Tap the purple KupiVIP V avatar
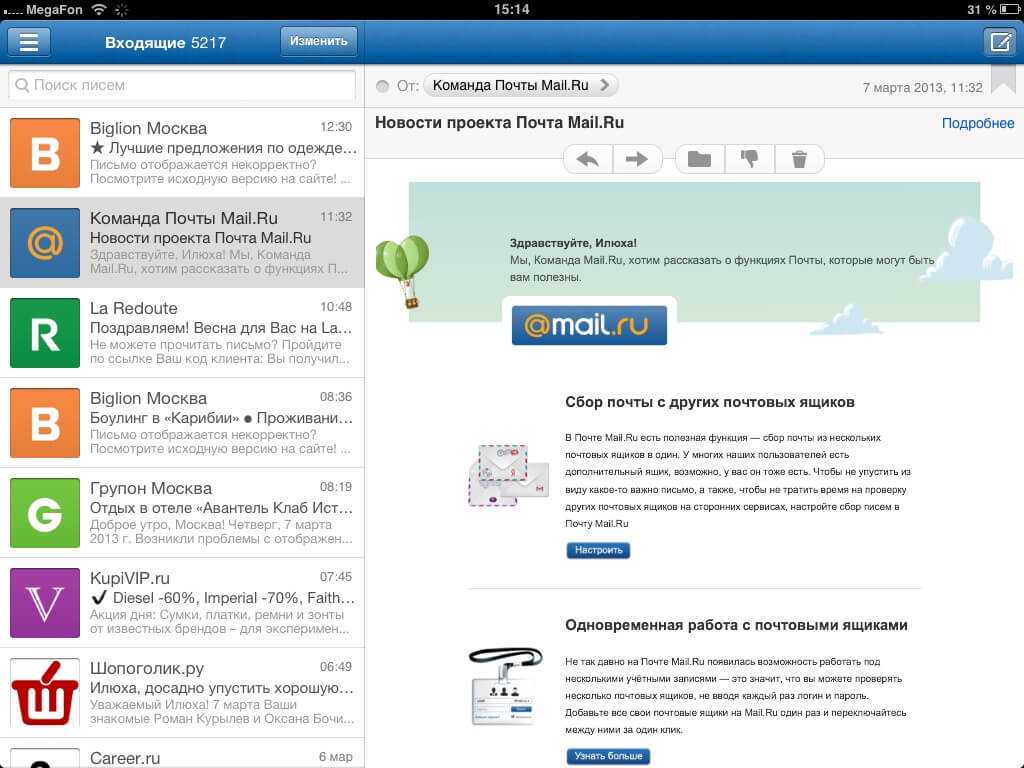Screen dimensions: 1024x768 coord(45,603)
